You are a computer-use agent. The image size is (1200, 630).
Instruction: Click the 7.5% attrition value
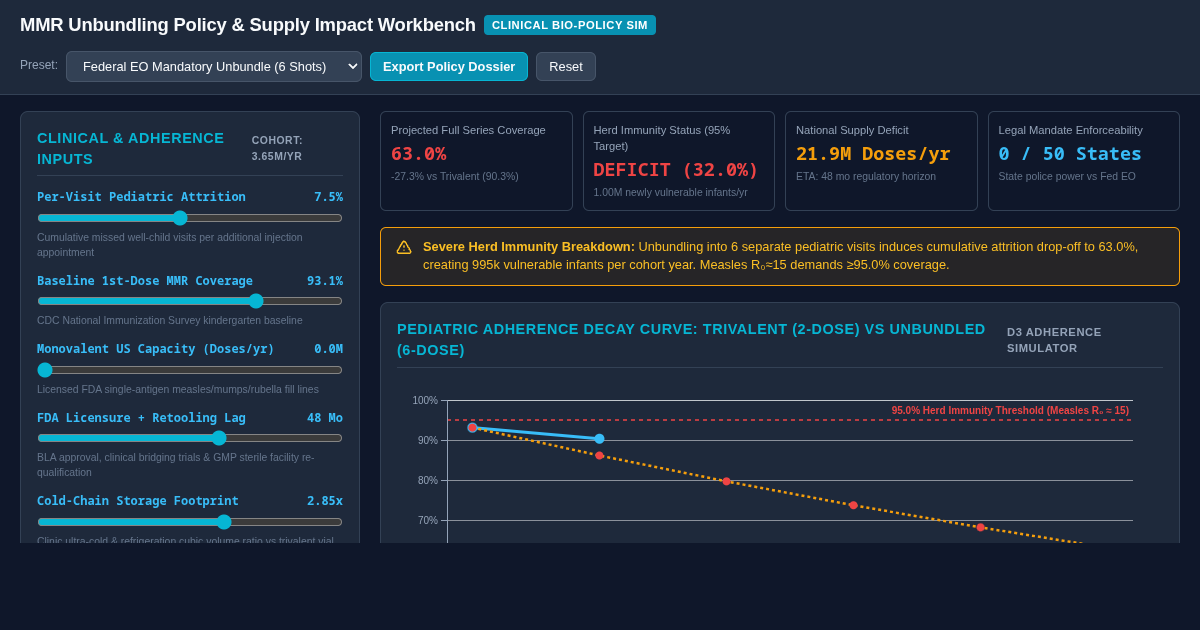click(x=328, y=197)
